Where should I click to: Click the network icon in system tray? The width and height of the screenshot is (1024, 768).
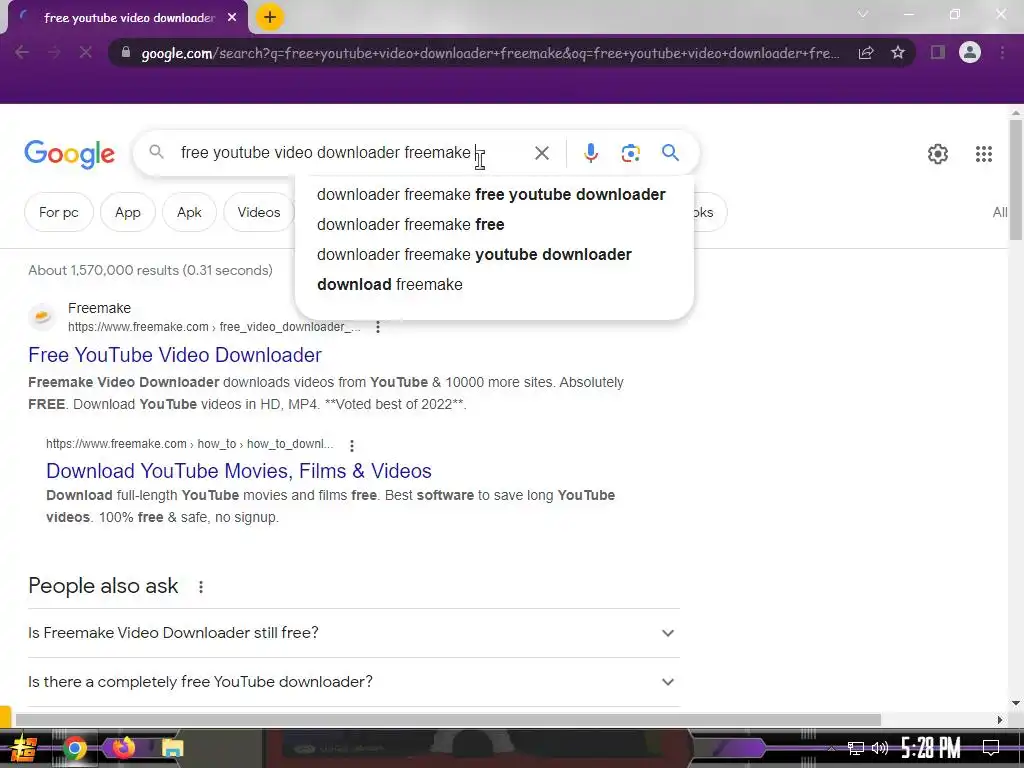(856, 748)
